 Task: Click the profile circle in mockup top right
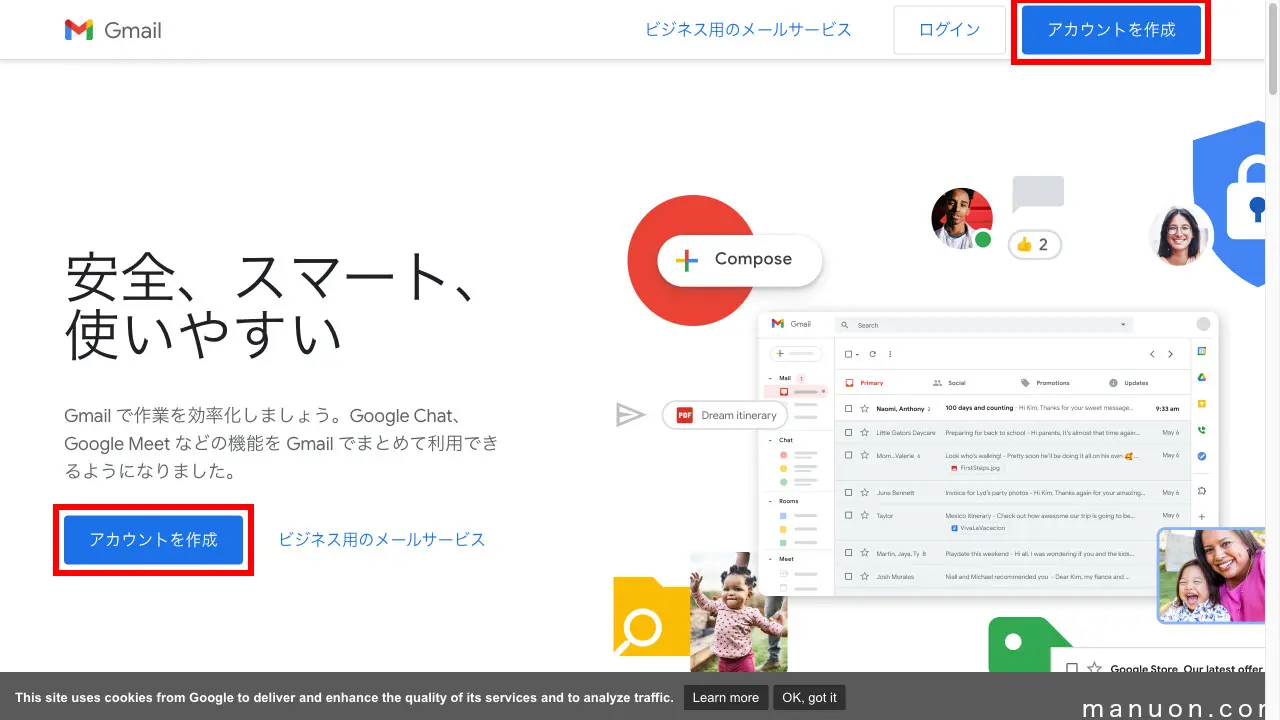click(x=1203, y=324)
